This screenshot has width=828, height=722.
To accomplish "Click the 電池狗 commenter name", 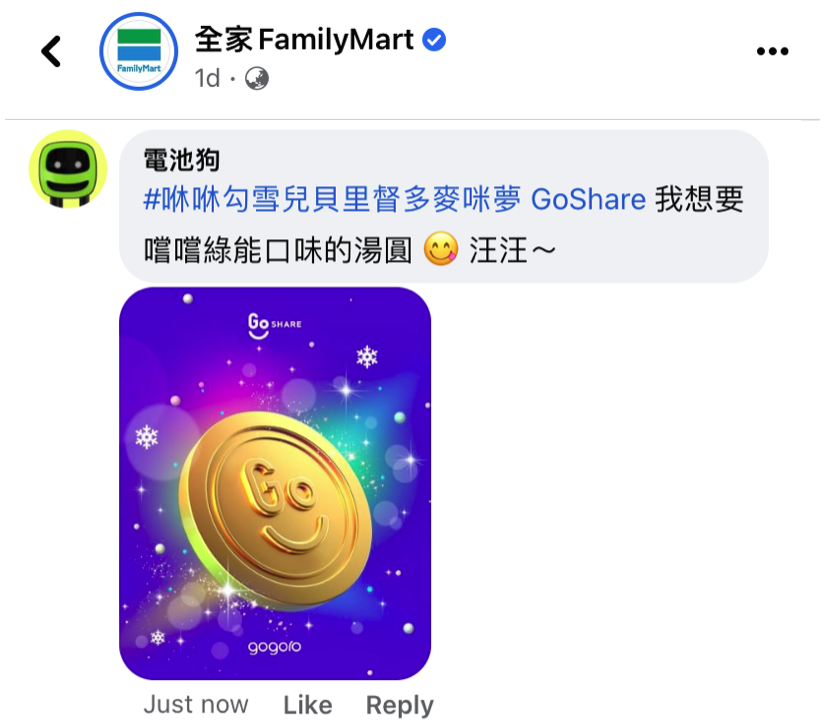I will point(182,160).
